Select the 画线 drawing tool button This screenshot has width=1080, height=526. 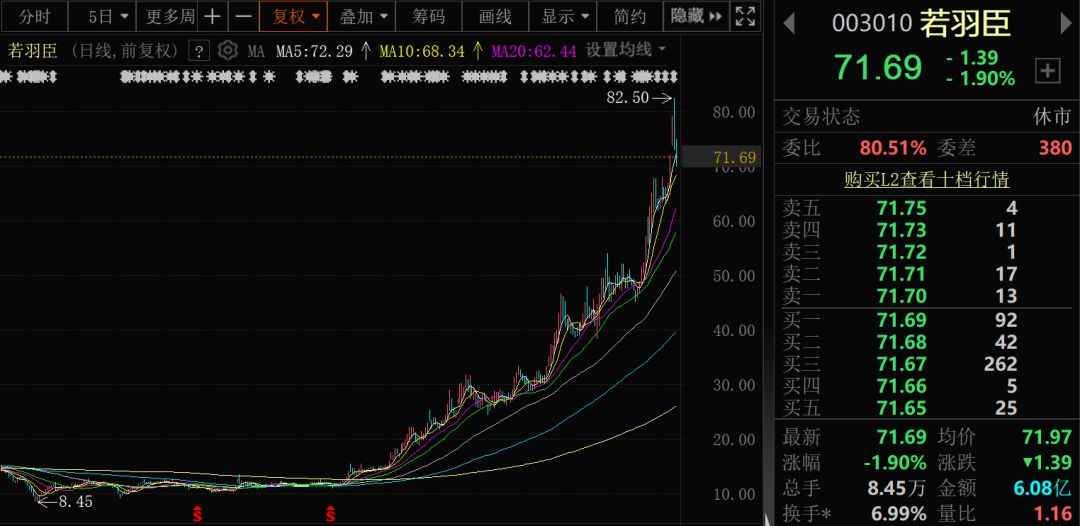[x=495, y=17]
